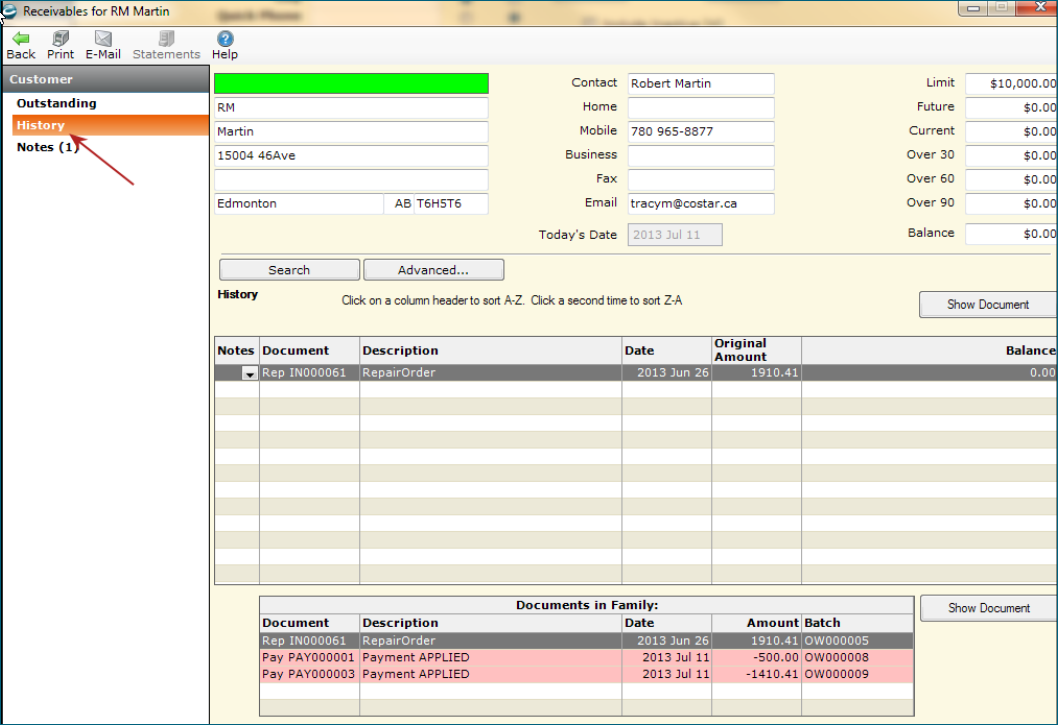Click -500.00 amount in family table
The width and height of the screenshot is (1058, 725).
(776, 657)
